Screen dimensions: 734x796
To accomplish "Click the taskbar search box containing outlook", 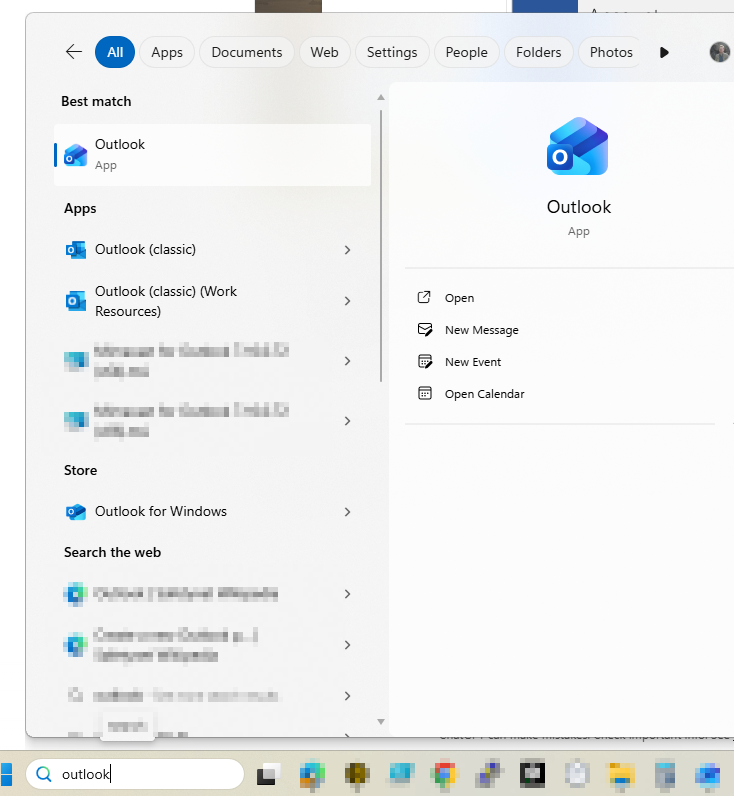I will click(x=135, y=774).
